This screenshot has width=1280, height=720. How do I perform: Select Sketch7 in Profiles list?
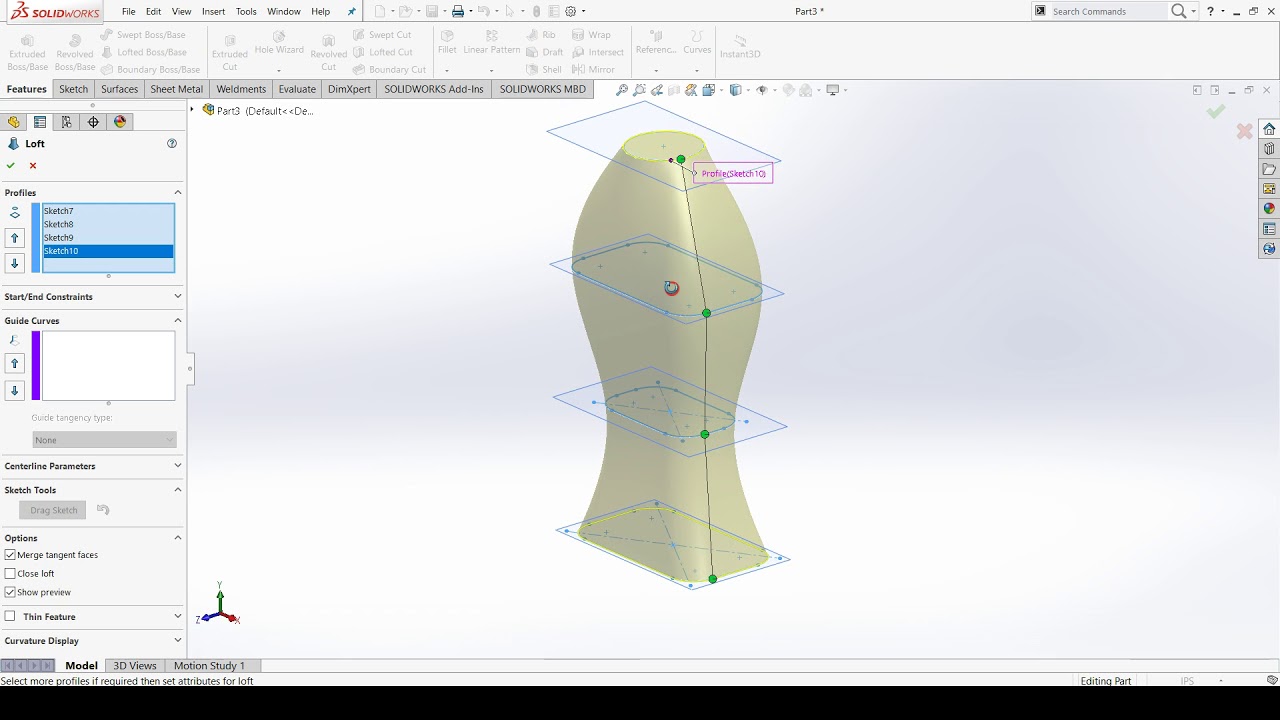point(108,211)
